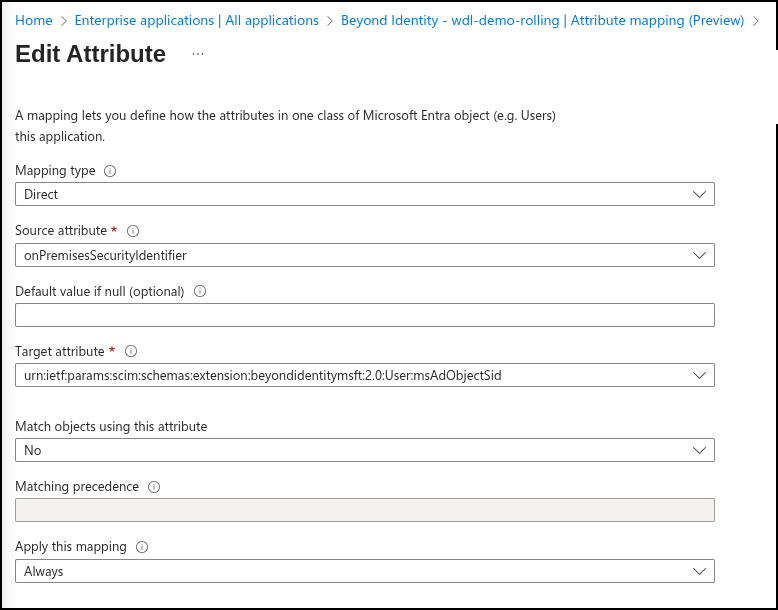
Task: Expand the onPremisesSecurityIdentifier source attribute dropdown
Action: tap(364, 255)
